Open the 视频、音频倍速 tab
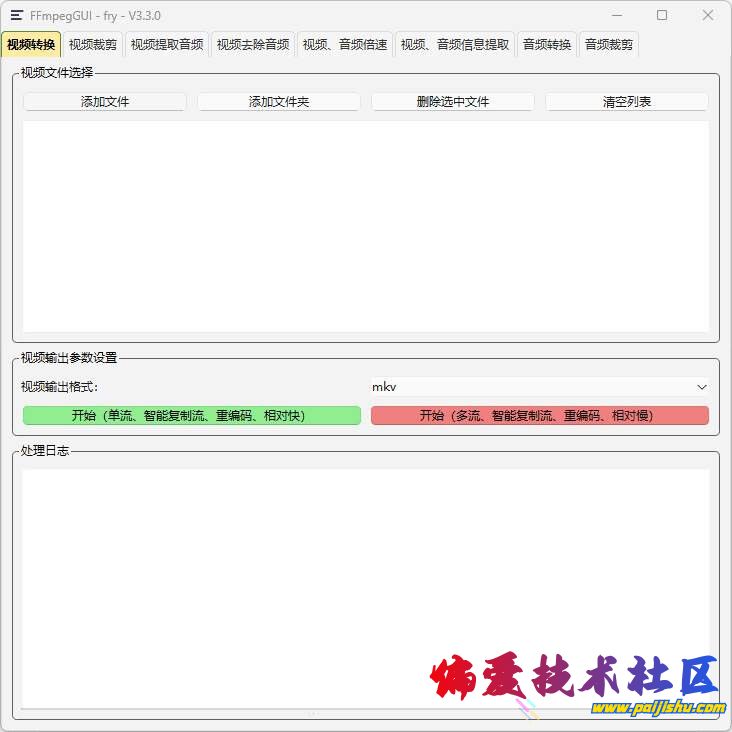The image size is (732, 732). (345, 45)
